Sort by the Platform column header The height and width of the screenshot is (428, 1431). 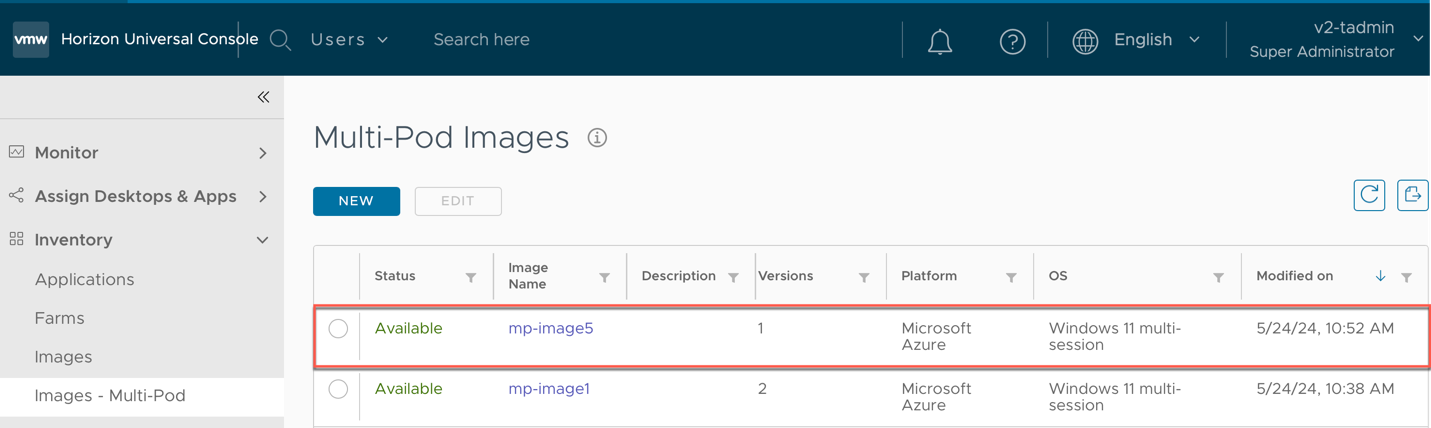[x=929, y=276]
